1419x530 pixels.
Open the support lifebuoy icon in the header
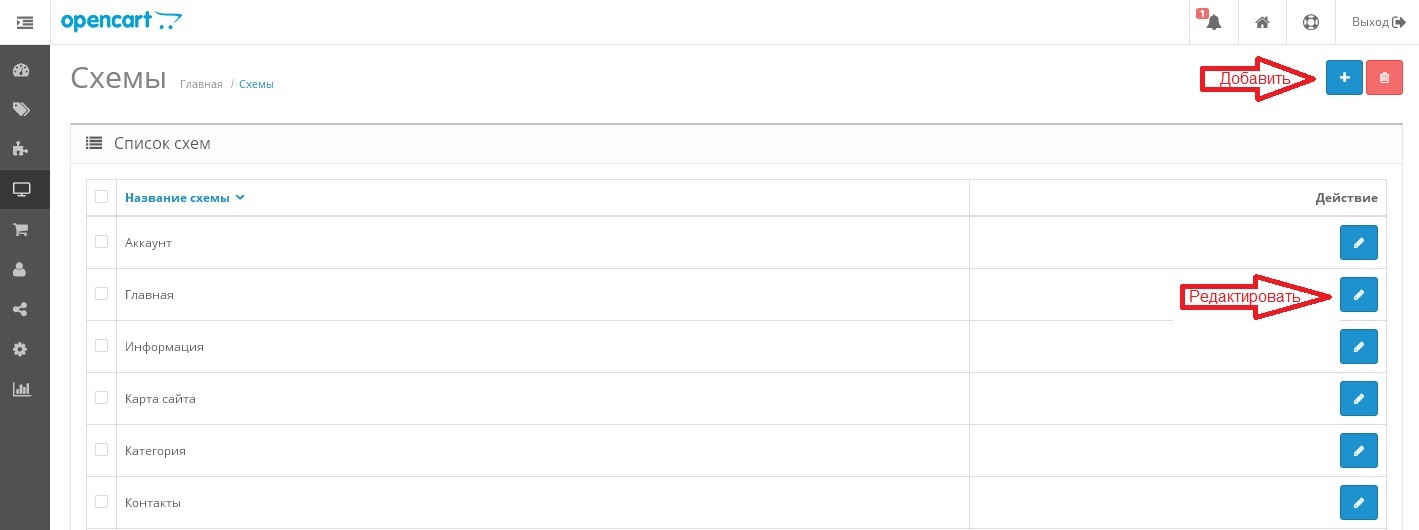tap(1311, 22)
